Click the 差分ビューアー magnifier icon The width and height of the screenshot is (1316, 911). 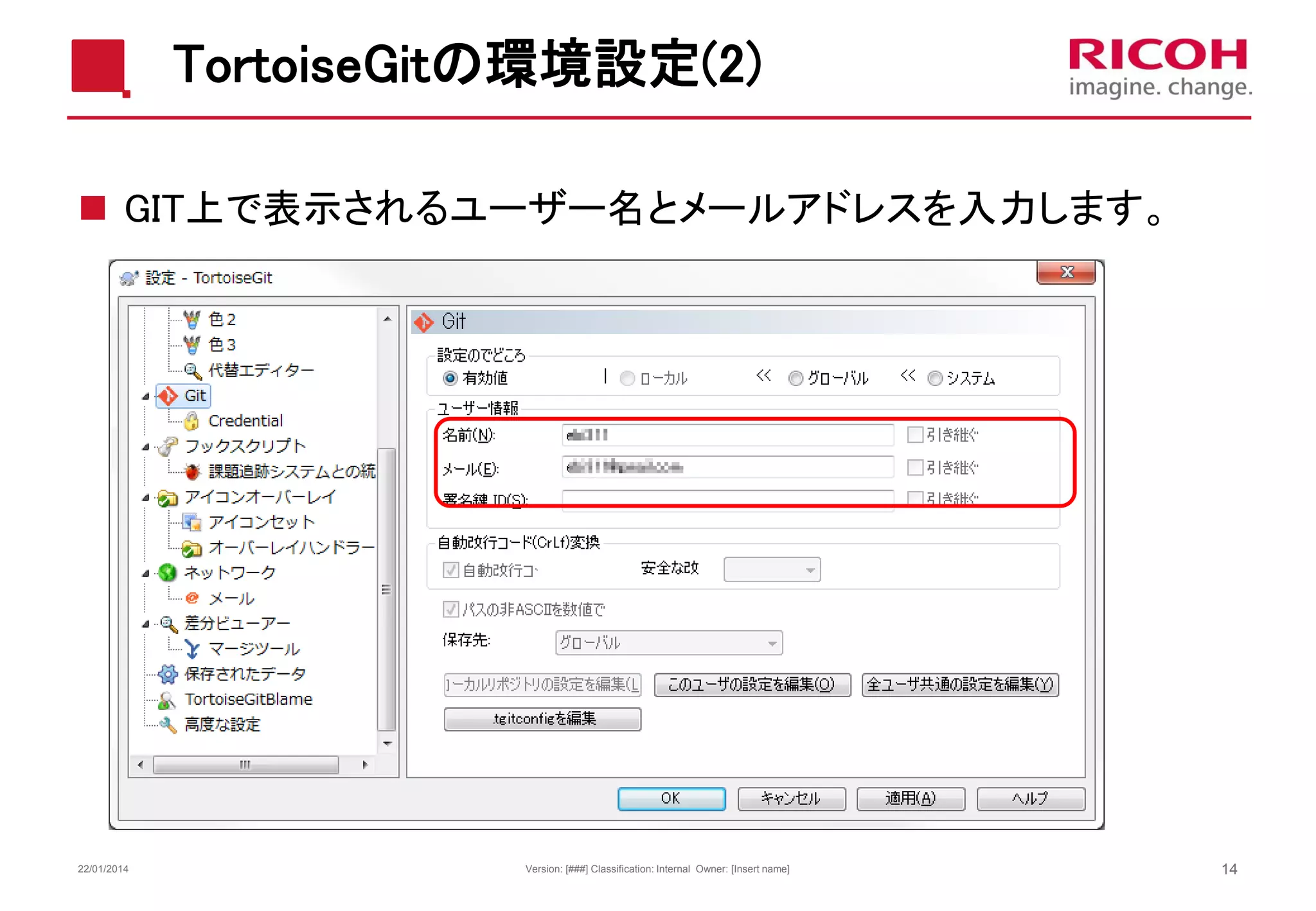coord(168,623)
